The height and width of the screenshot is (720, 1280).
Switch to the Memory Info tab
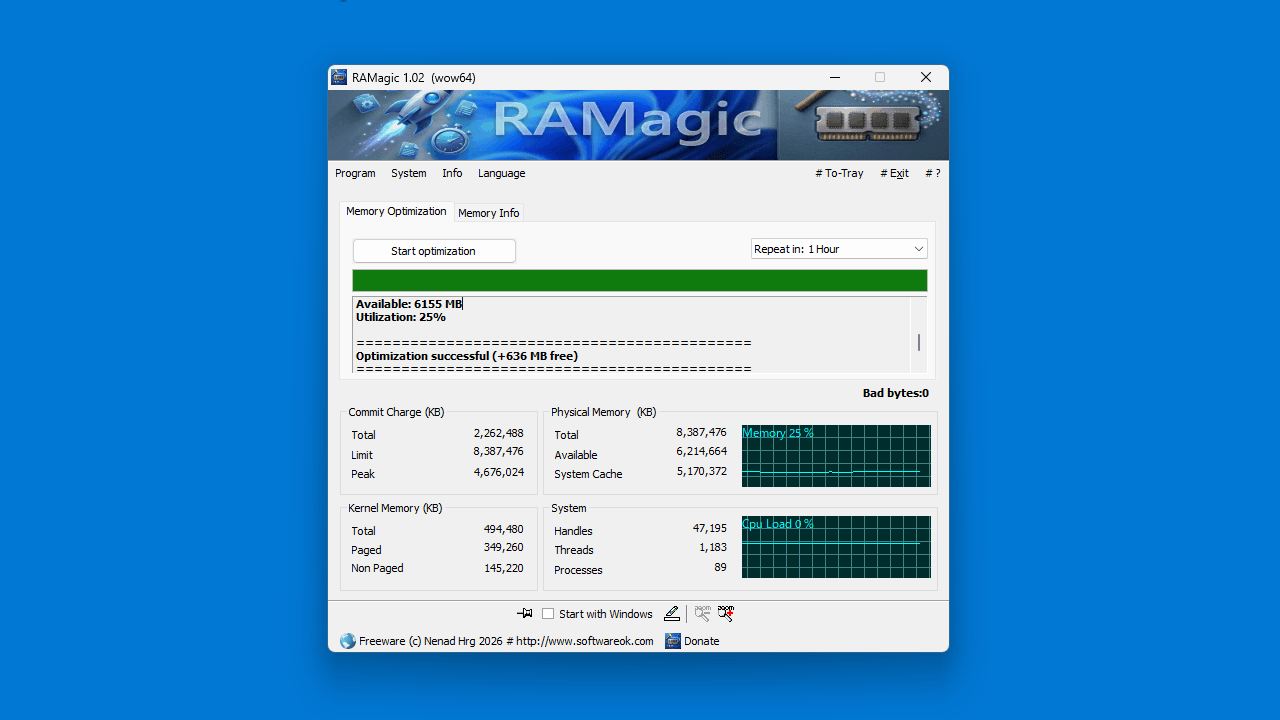coord(488,212)
